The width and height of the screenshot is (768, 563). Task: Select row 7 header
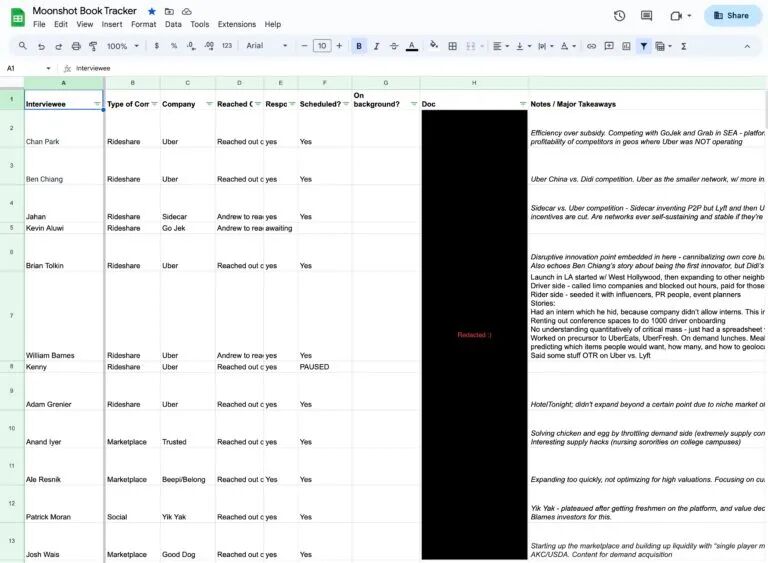pyautogui.click(x=12, y=316)
